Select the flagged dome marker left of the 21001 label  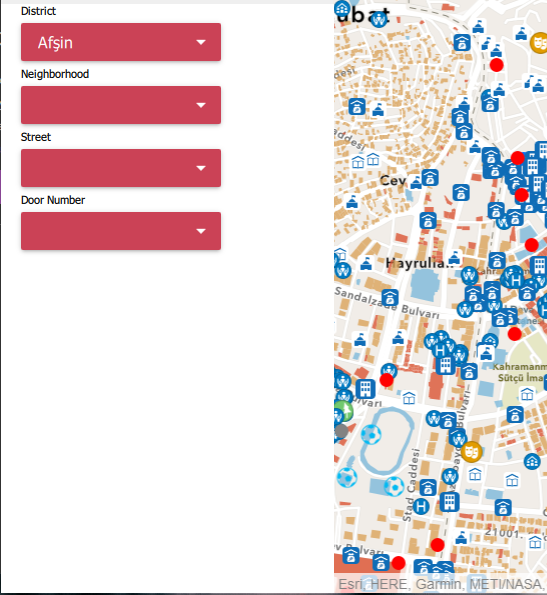pos(461,538)
